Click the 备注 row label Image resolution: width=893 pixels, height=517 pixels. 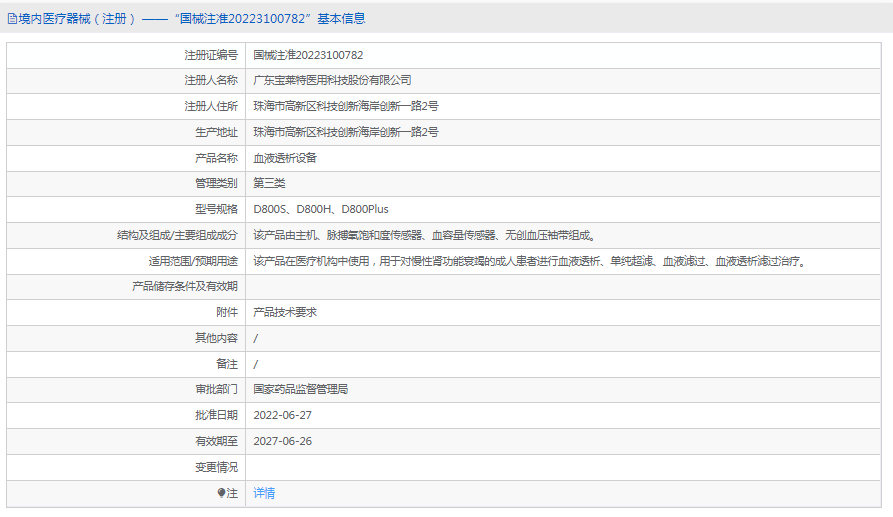click(227, 364)
